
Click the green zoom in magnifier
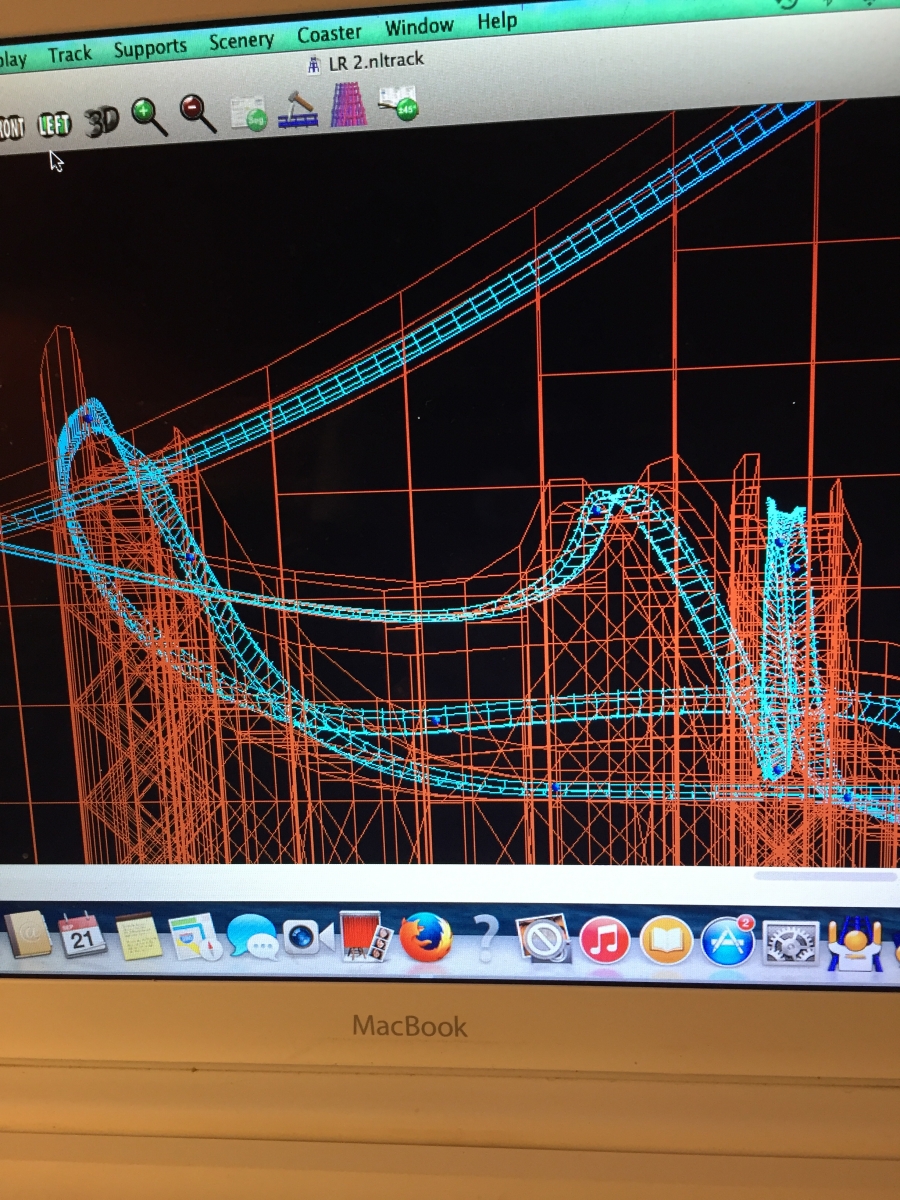coord(150,116)
